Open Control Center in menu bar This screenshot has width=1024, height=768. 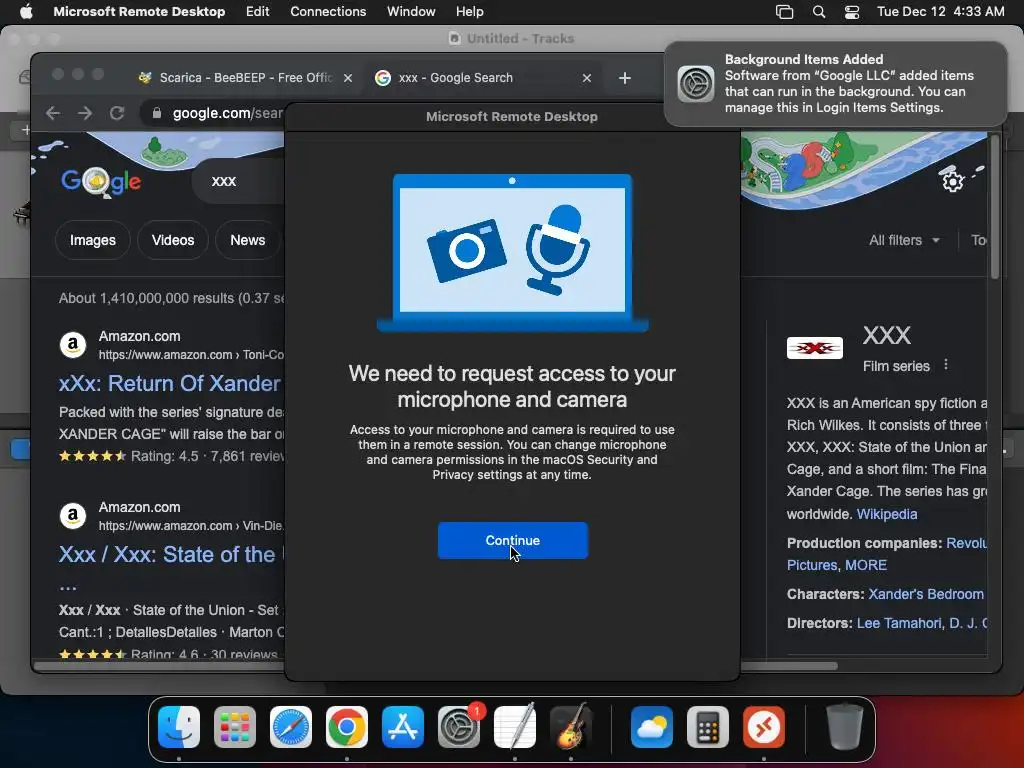tap(852, 12)
